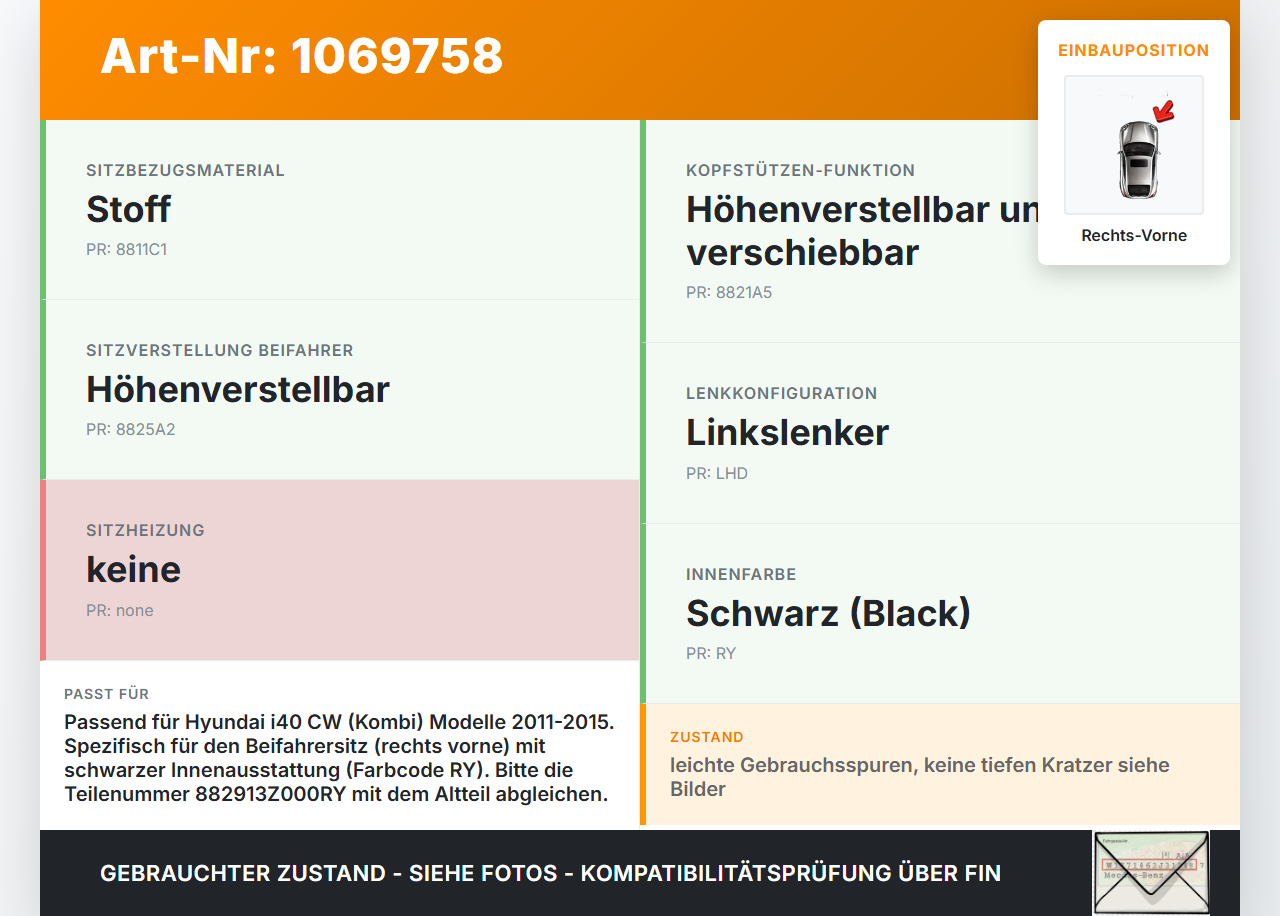This screenshot has width=1280, height=916.
Task: Click the EINBAUPOSITION label
Action: click(x=1134, y=50)
